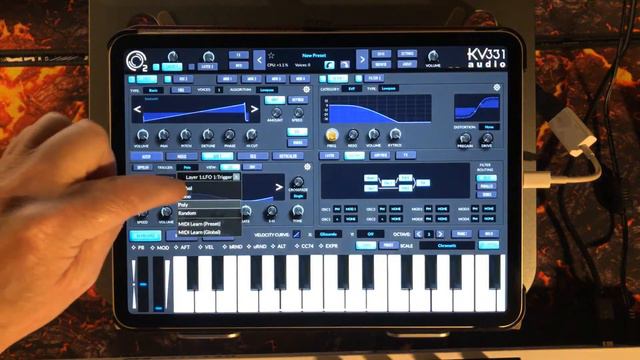Image resolution: width=640 pixels, height=360 pixels.
Task: Switch to the Mod 1 oscillator tab
Action: [x=227, y=79]
